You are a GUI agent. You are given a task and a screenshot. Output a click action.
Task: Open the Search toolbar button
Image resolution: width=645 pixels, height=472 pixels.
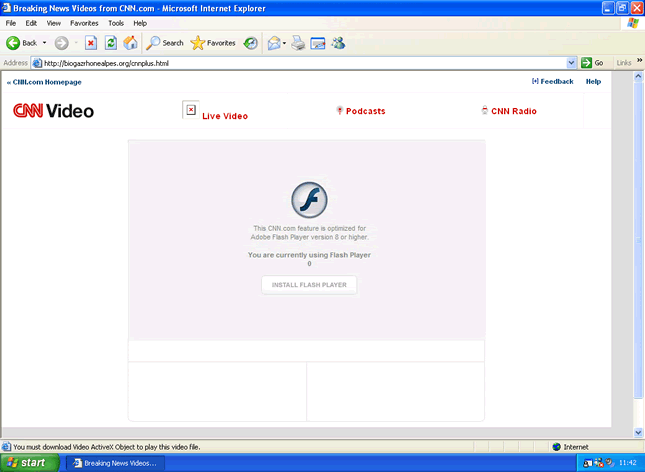pyautogui.click(x=165, y=43)
